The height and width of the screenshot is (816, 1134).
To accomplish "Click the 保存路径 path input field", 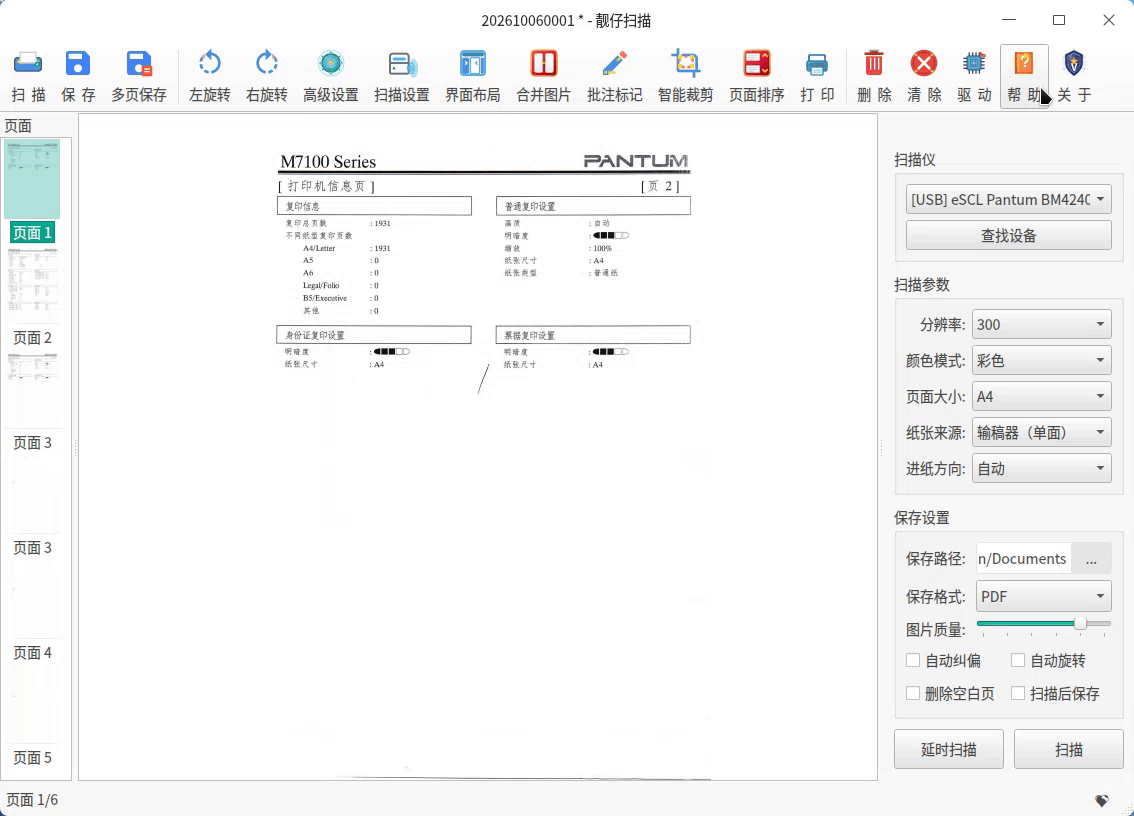I will (1023, 559).
